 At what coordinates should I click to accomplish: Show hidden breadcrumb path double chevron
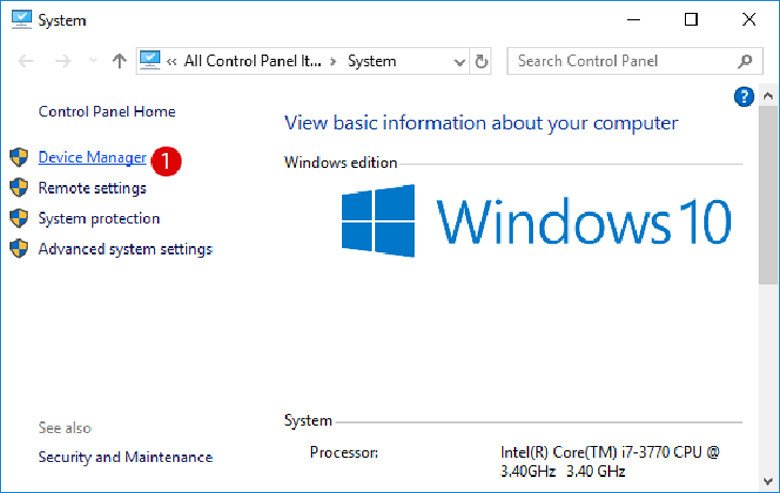click(172, 62)
